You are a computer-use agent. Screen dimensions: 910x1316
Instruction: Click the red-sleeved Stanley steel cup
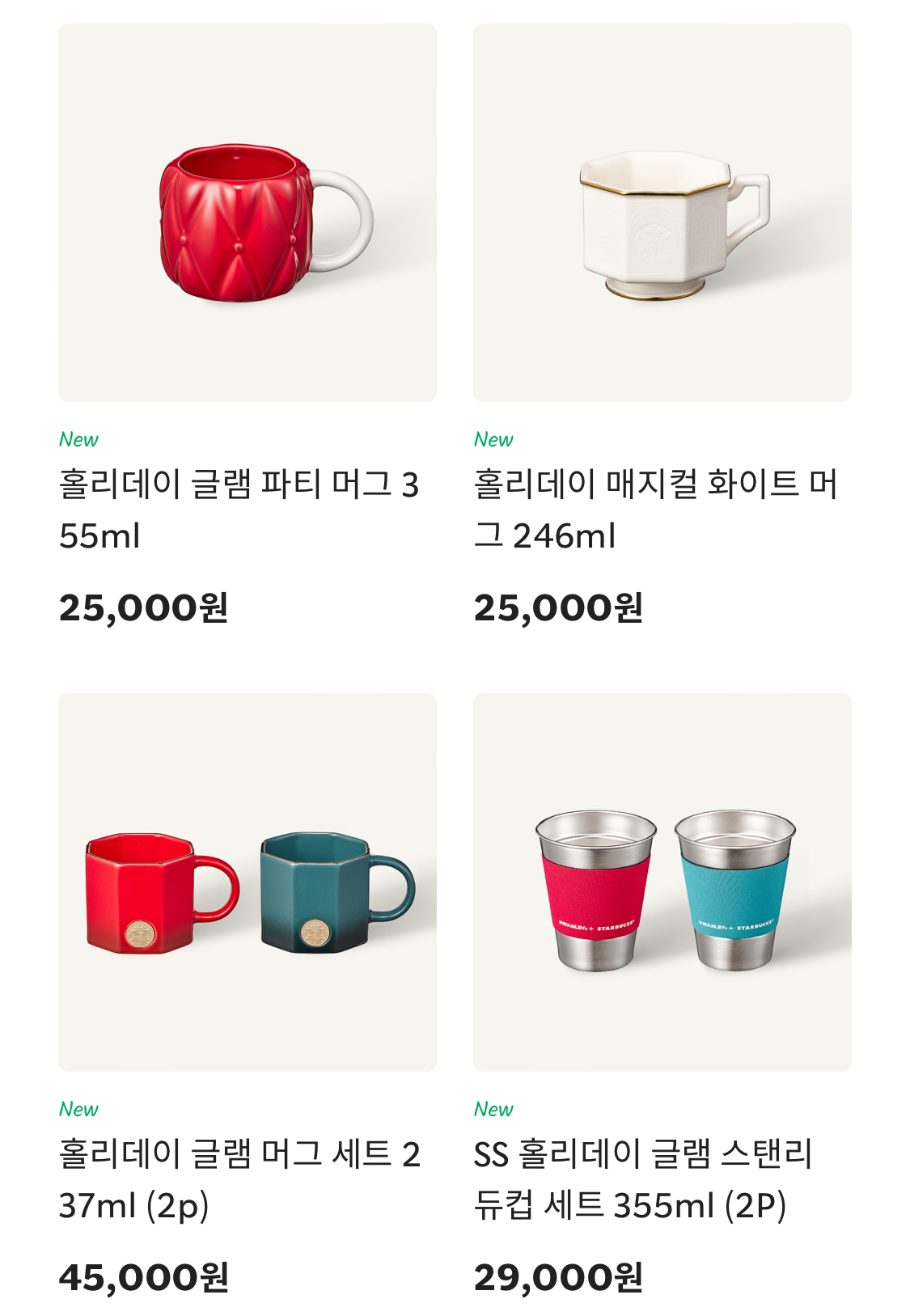595,889
